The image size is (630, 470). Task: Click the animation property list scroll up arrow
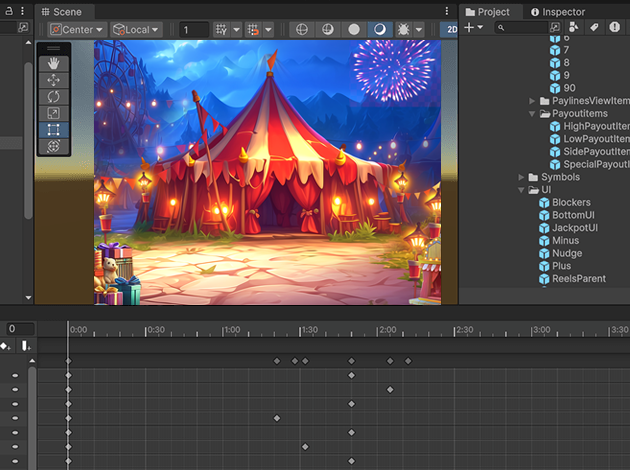(32, 361)
